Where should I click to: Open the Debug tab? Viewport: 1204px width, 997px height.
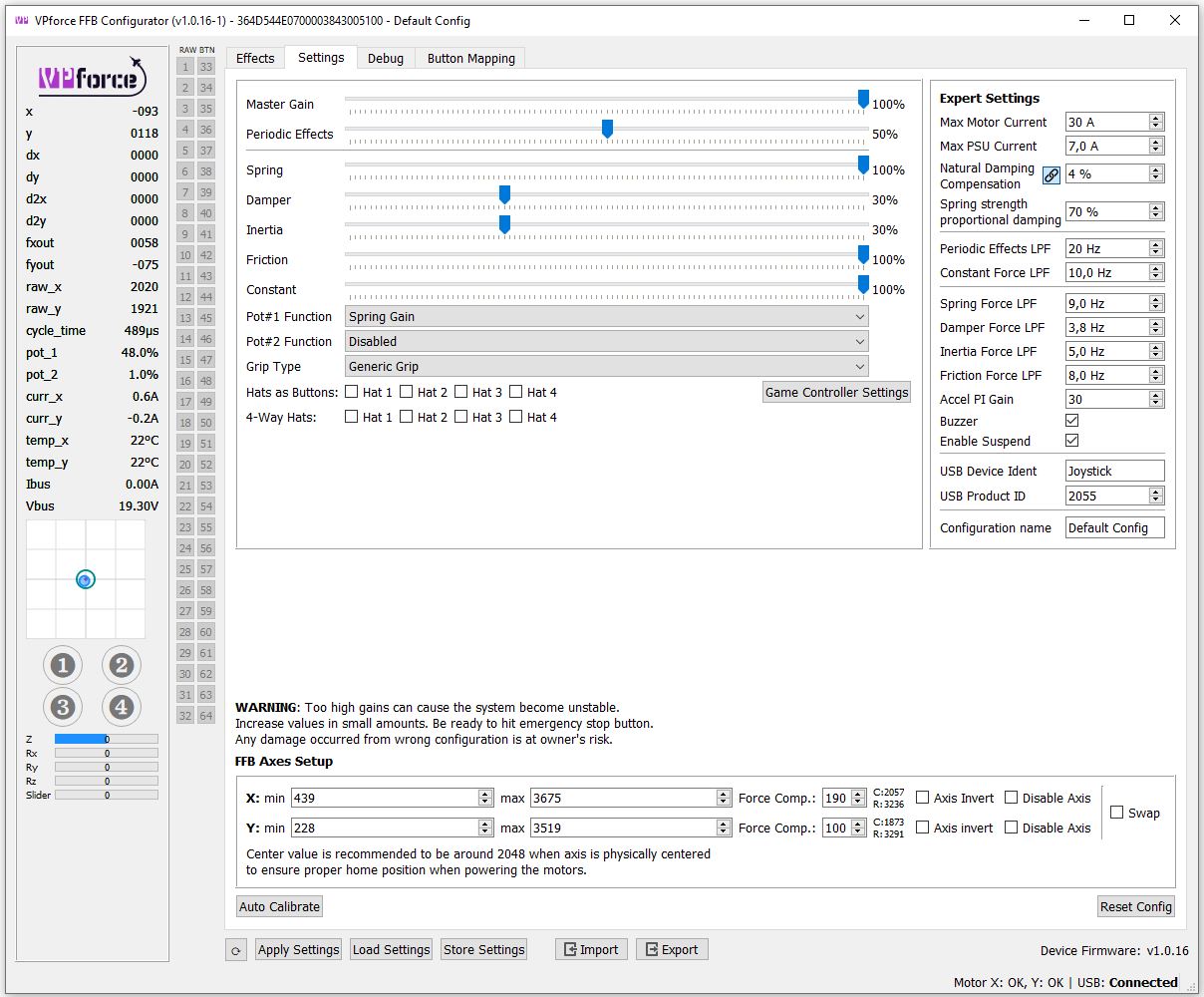coord(386,58)
